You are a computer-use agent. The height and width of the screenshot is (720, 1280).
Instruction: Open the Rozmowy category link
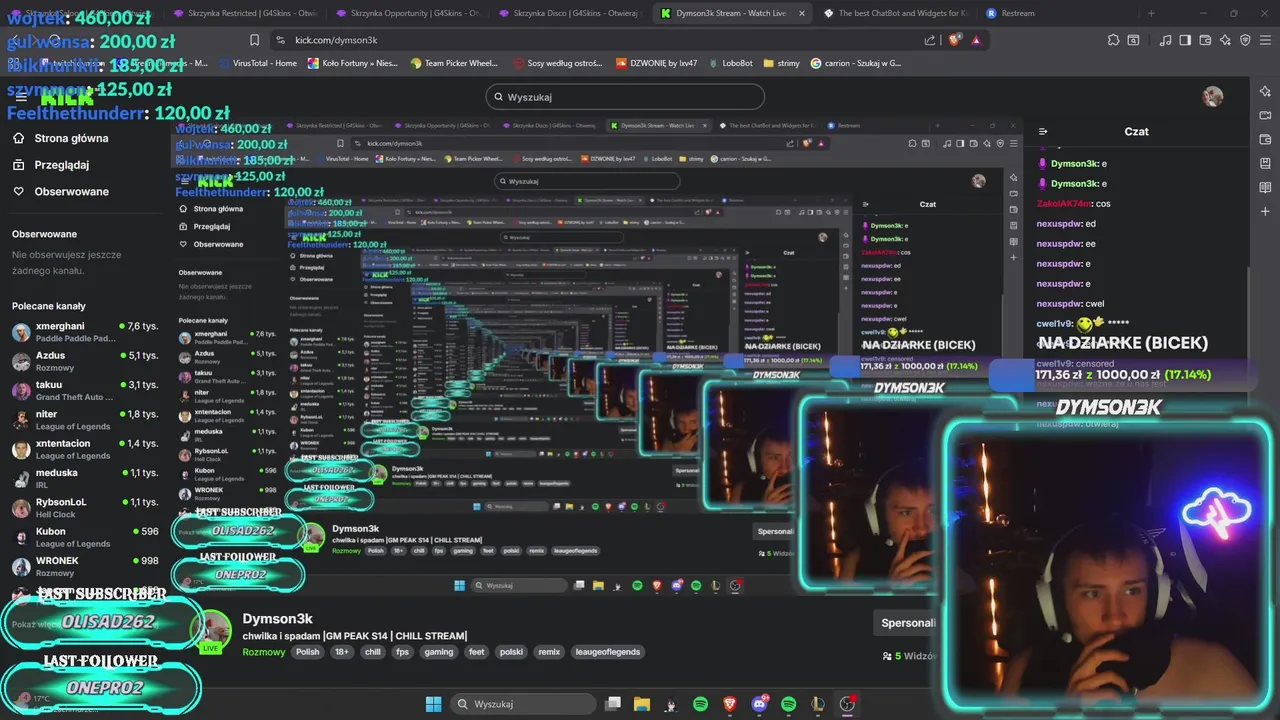(x=264, y=652)
